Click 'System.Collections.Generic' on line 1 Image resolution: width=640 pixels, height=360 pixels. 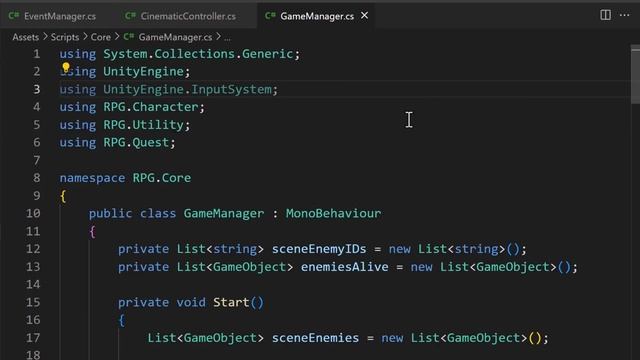point(198,54)
